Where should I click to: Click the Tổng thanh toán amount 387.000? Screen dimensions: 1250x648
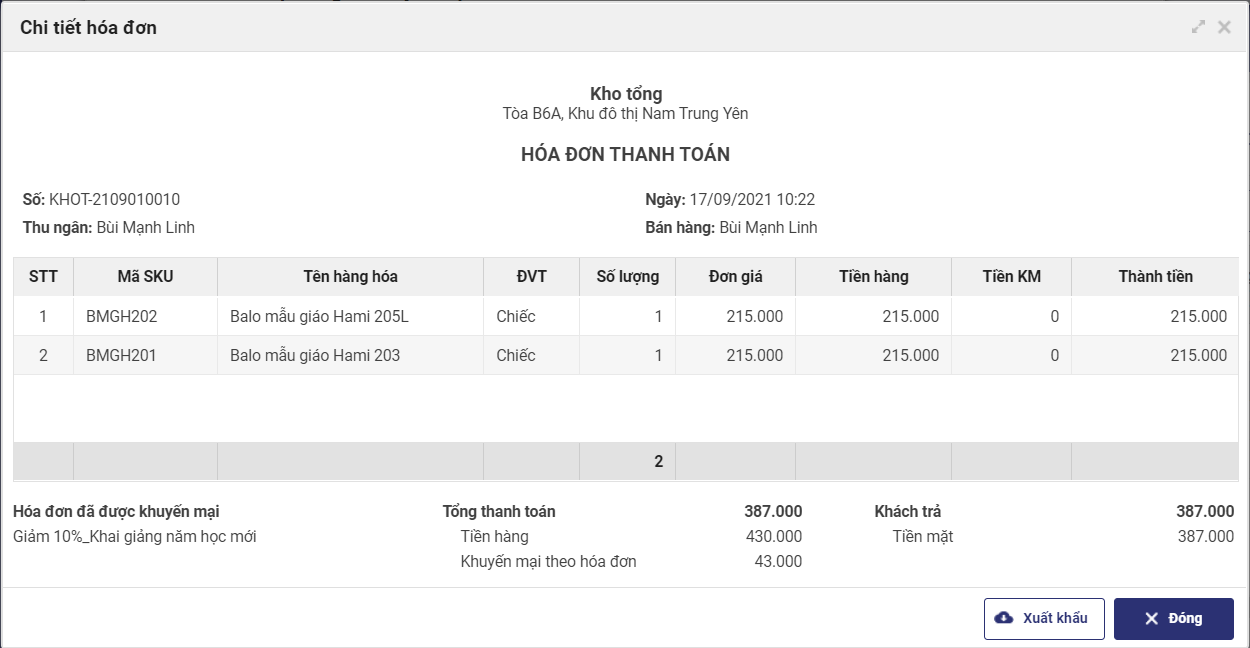pyautogui.click(x=773, y=512)
